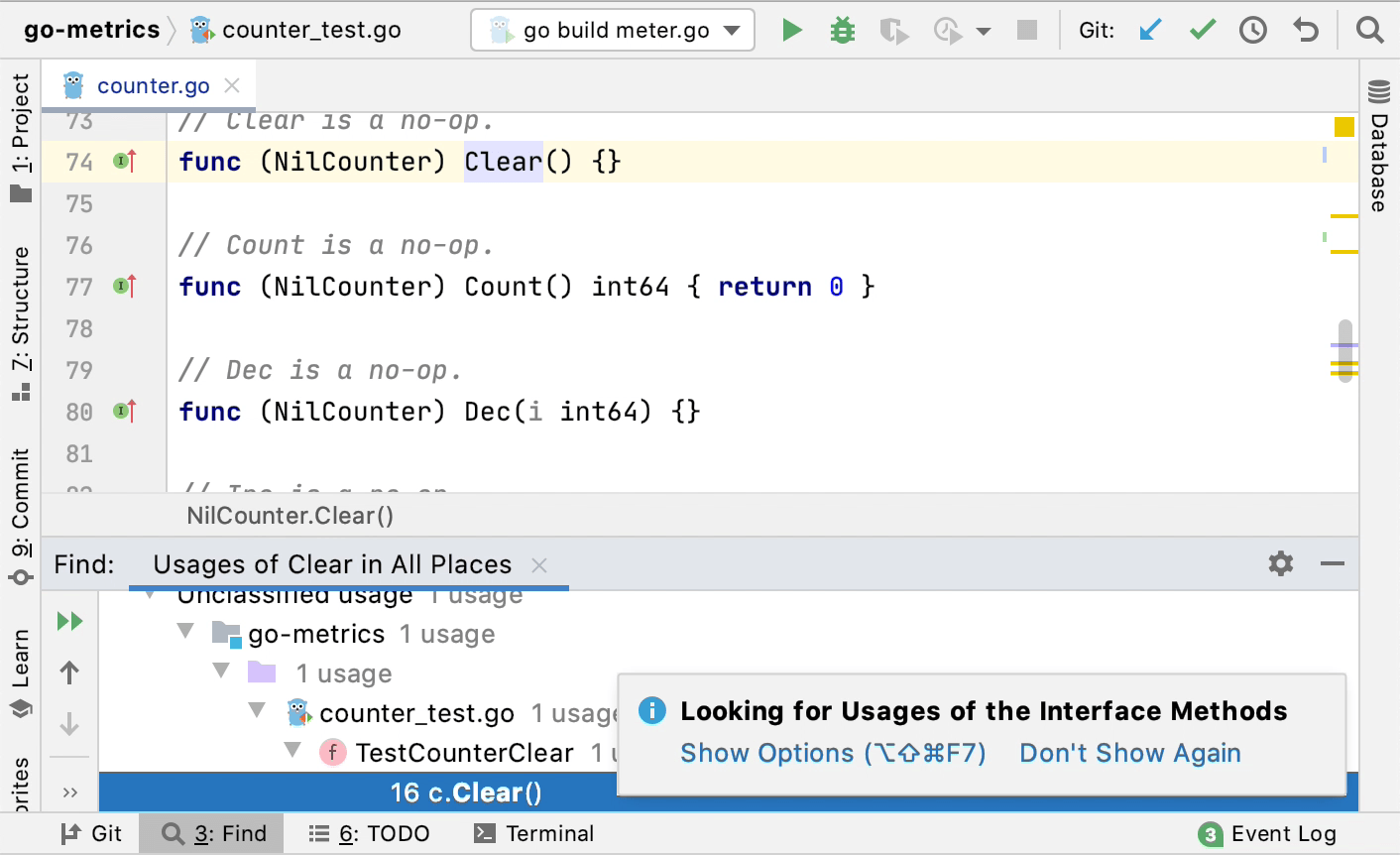Screen dimensions: 1400x855
Task: Collapse the counter_test.go tree node
Action: coord(257,710)
